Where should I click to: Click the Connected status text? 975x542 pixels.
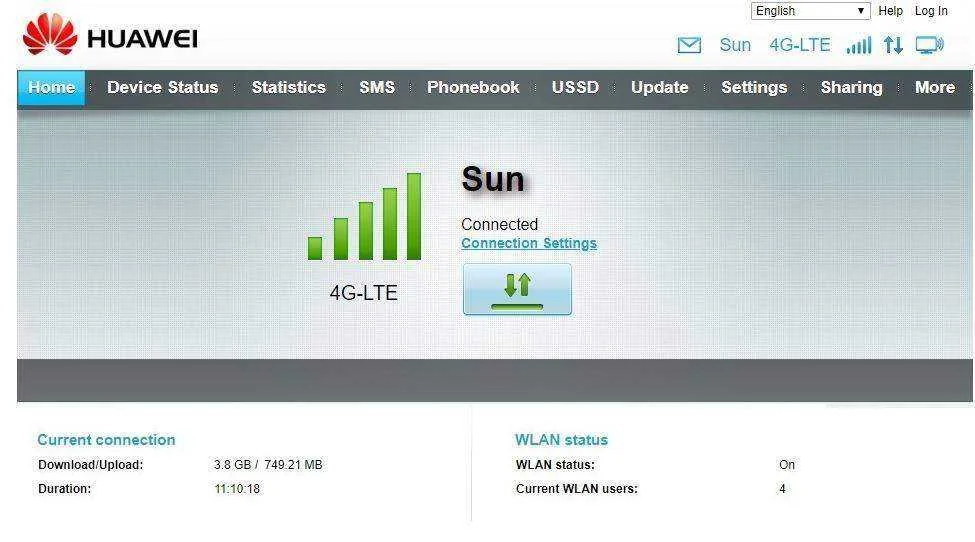(499, 224)
